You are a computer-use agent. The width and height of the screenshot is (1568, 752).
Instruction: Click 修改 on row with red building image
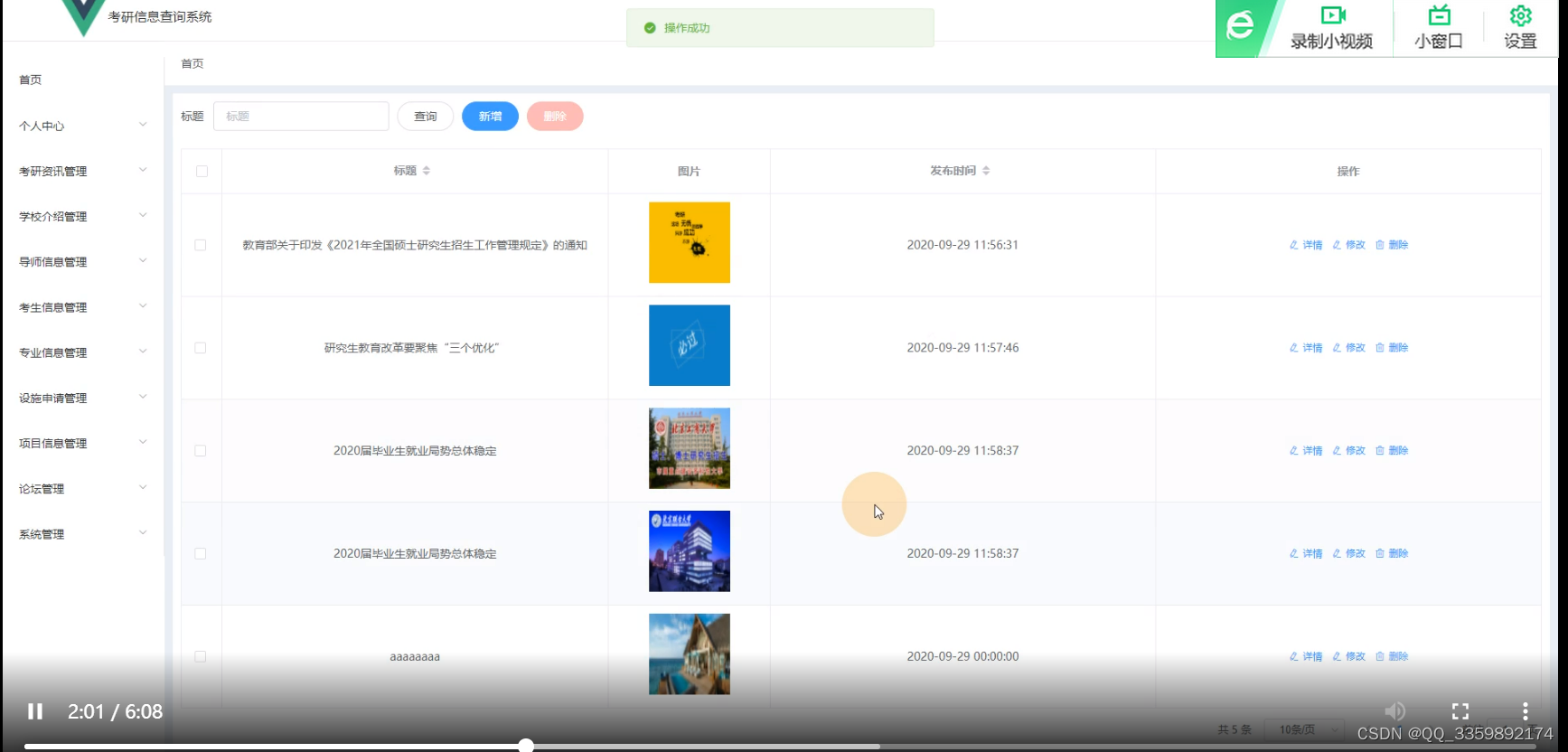point(1348,451)
